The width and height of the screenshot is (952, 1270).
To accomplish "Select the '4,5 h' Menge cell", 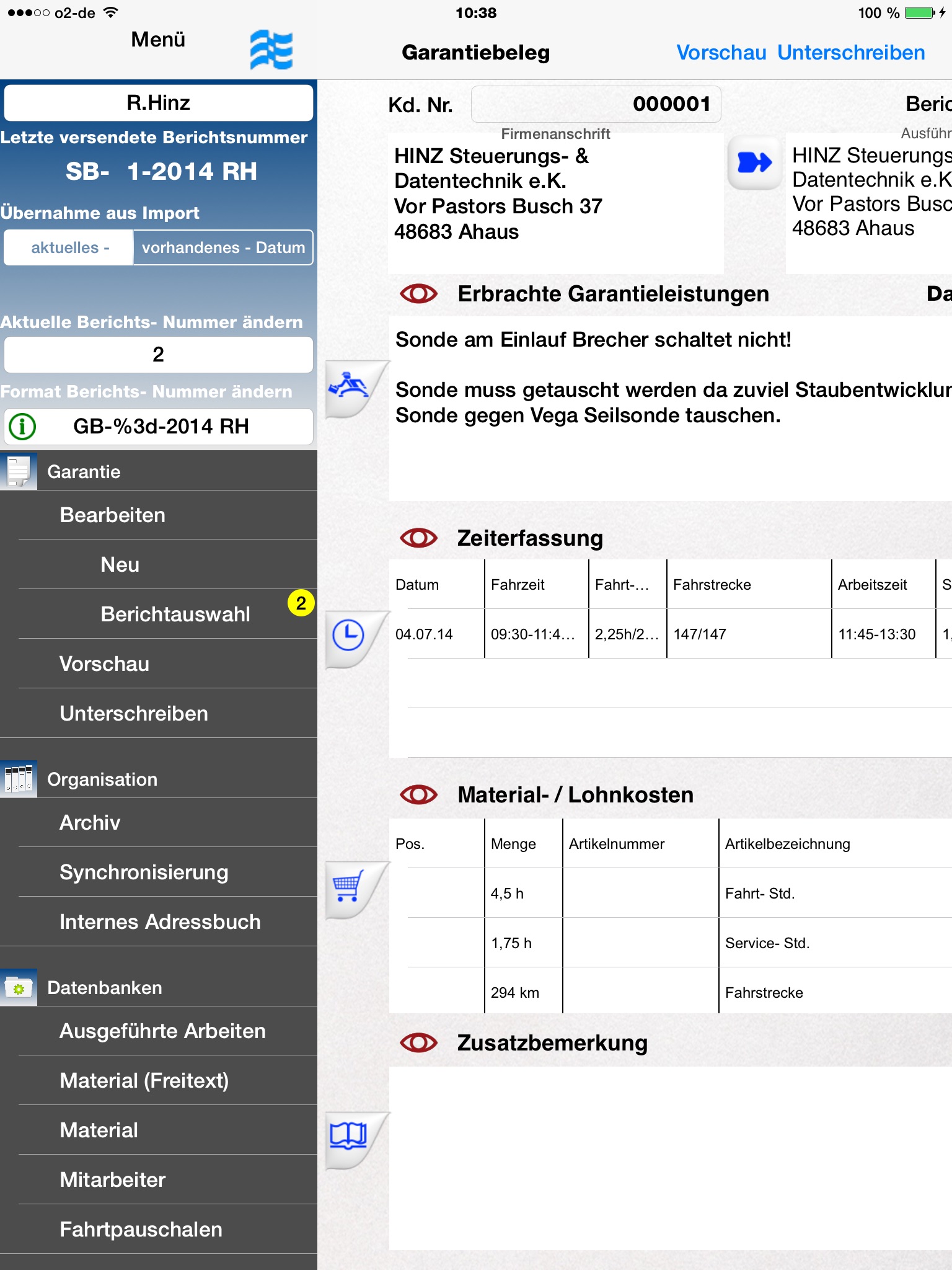I will click(x=524, y=893).
